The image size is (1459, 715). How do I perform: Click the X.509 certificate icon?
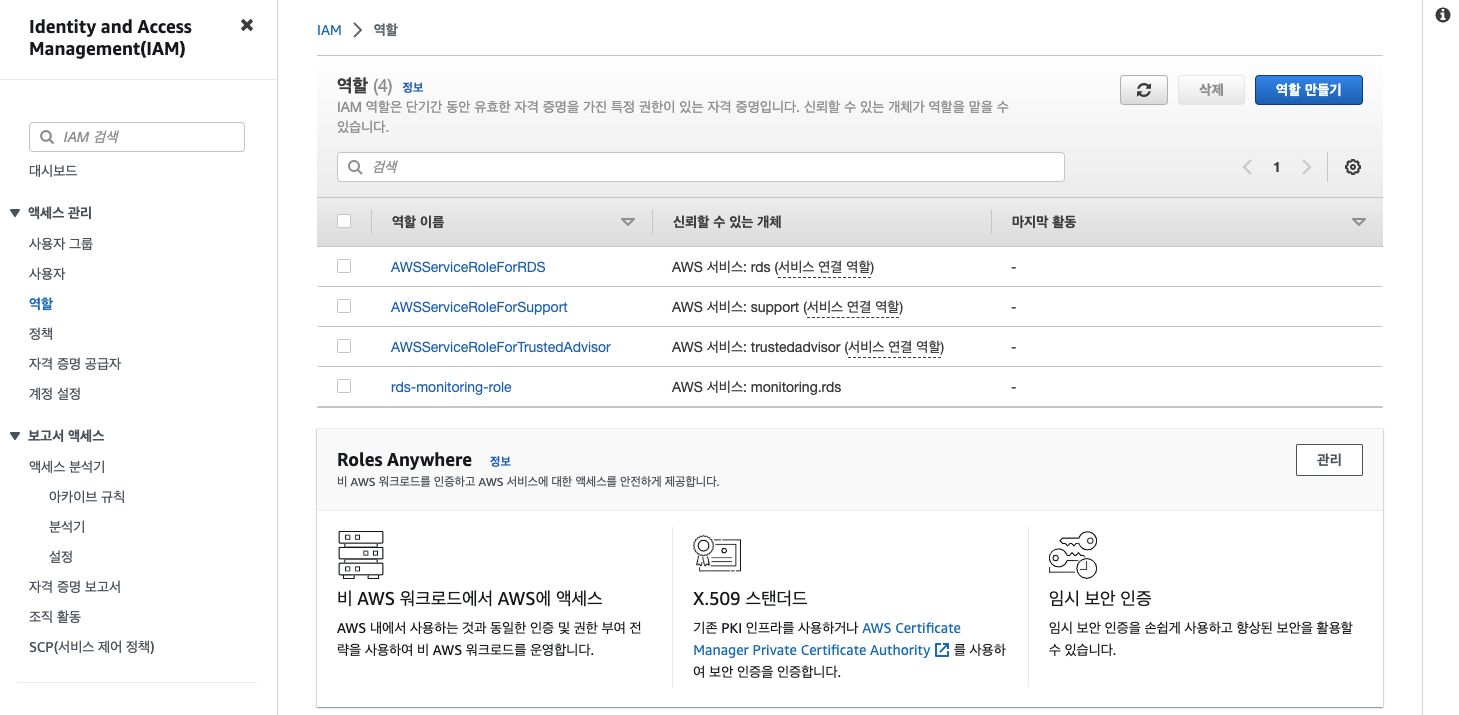(x=717, y=553)
